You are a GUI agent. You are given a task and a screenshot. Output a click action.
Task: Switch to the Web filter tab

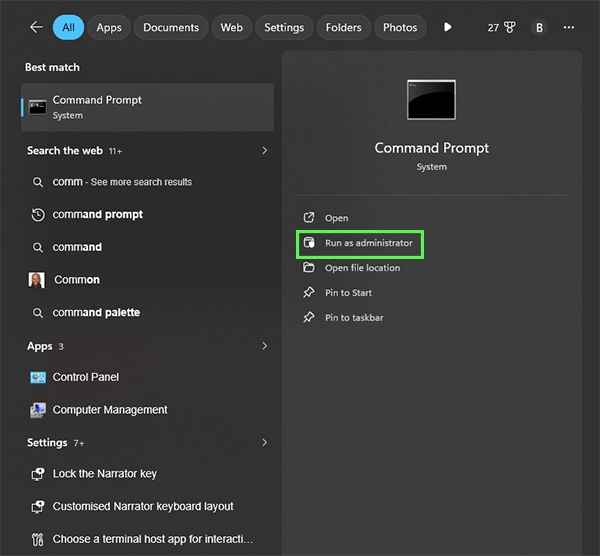232,28
